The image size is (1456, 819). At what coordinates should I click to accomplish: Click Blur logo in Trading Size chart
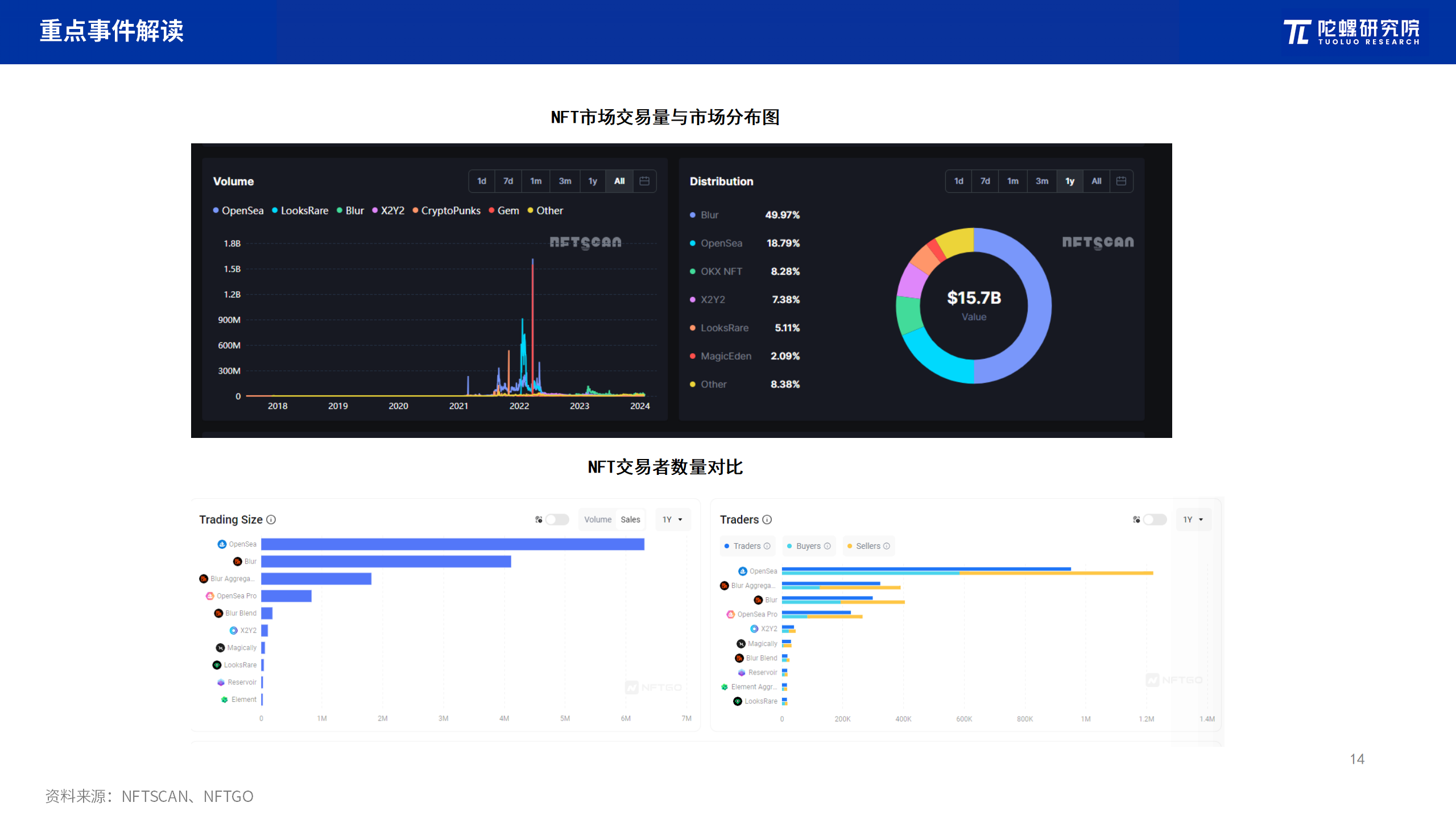coord(238,561)
